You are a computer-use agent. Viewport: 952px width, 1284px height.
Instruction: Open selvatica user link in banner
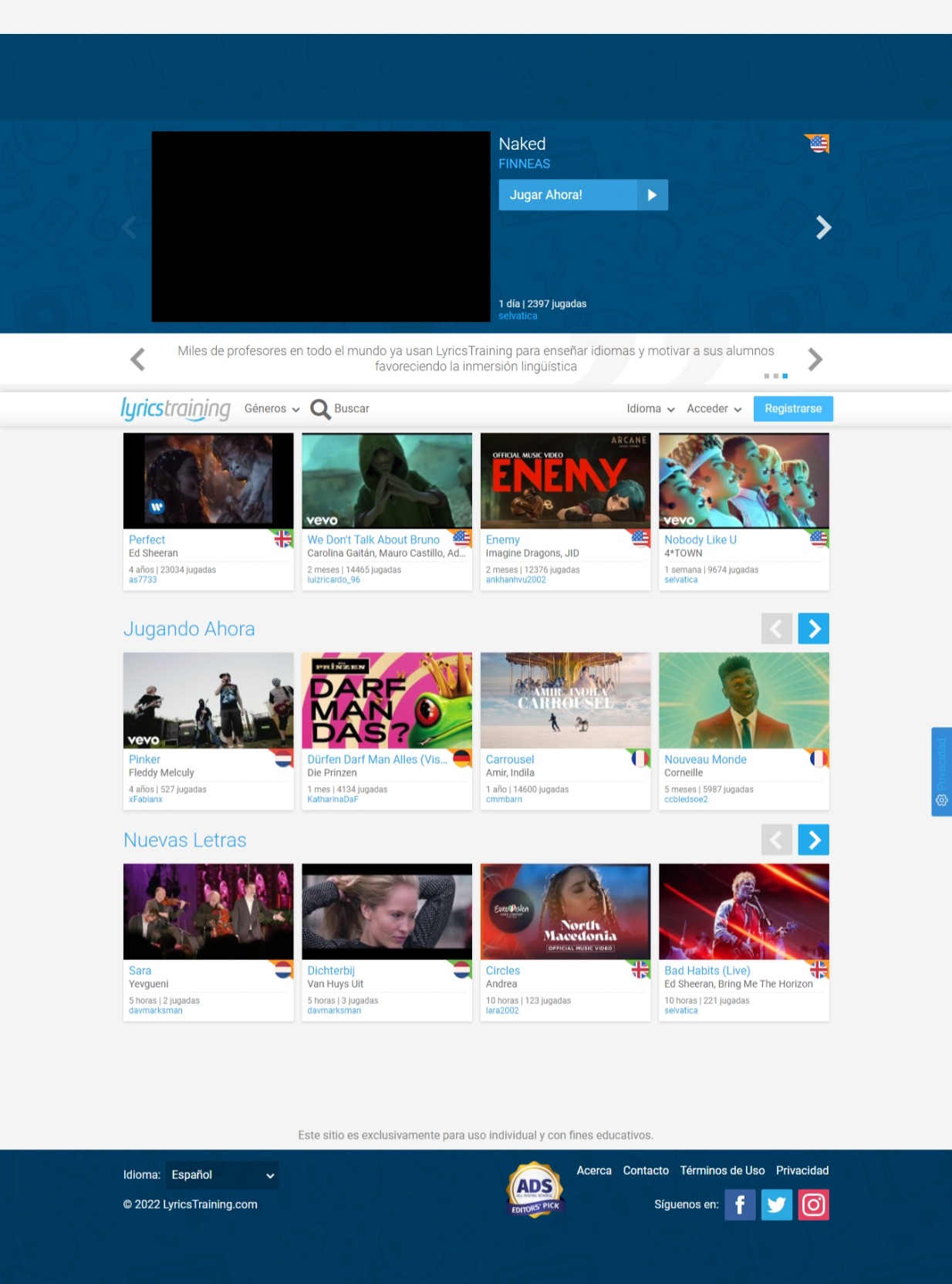[x=518, y=316]
